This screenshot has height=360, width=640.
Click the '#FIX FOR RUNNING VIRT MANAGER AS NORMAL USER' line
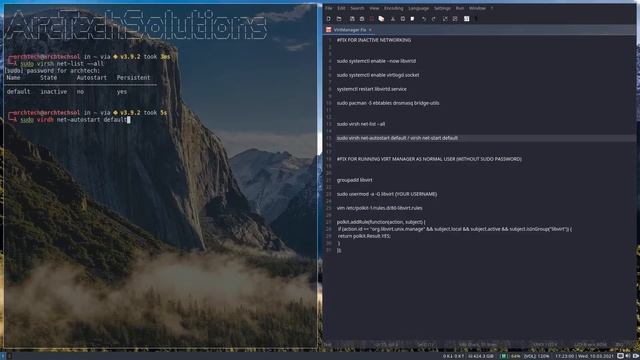coord(429,159)
